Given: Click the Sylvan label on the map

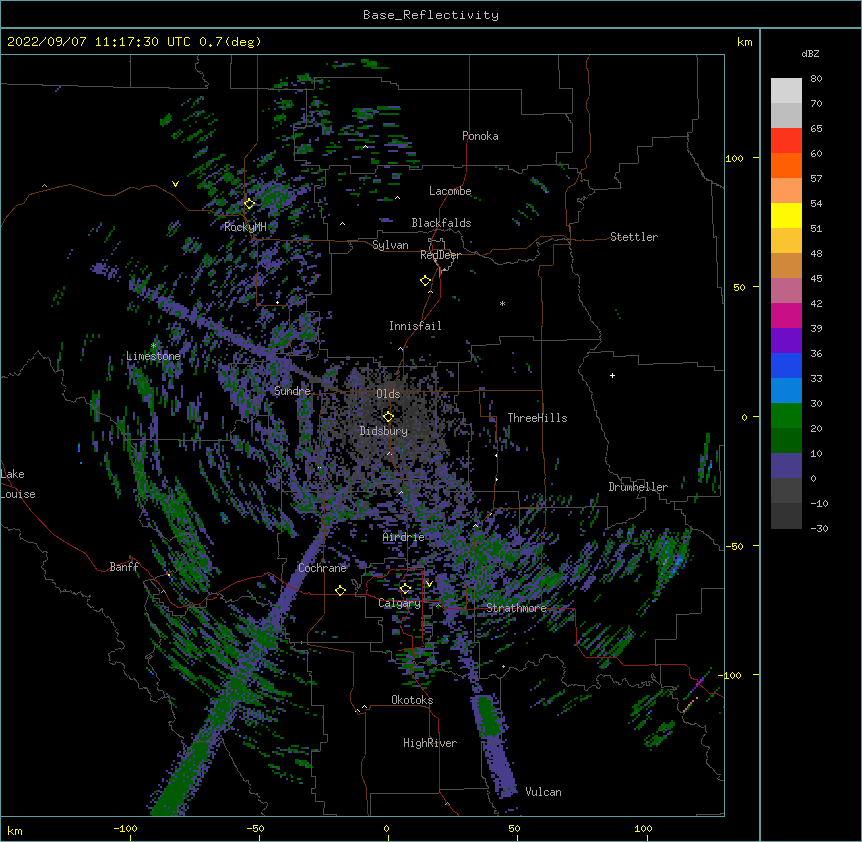Looking at the screenshot, I should coord(390,245).
